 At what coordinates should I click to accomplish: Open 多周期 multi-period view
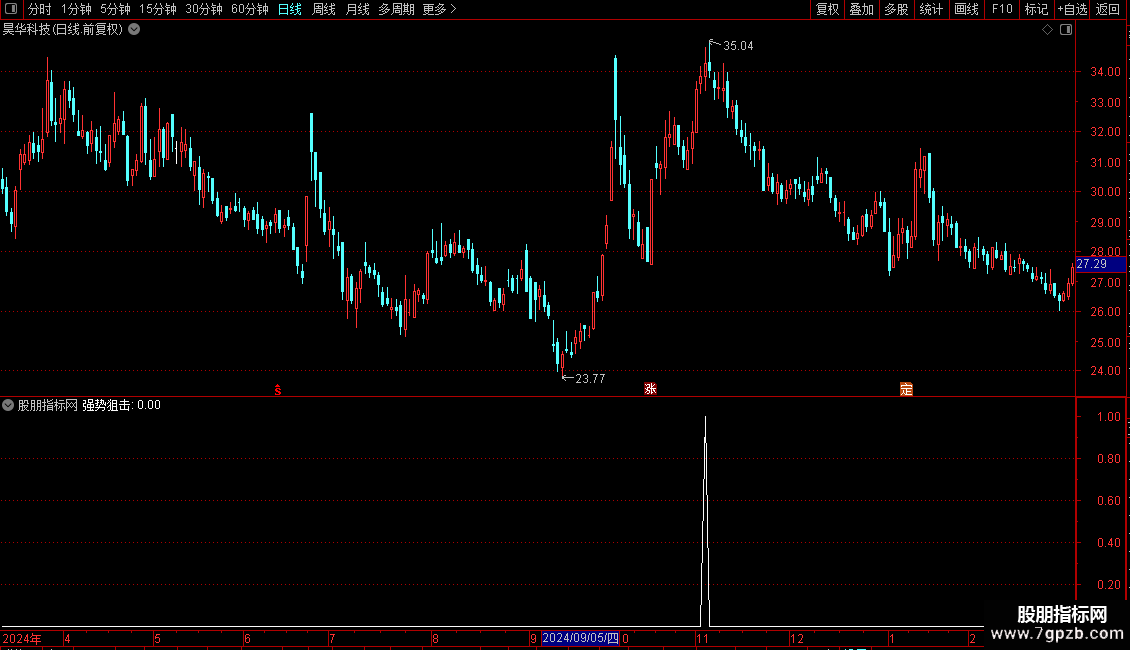coord(396,9)
